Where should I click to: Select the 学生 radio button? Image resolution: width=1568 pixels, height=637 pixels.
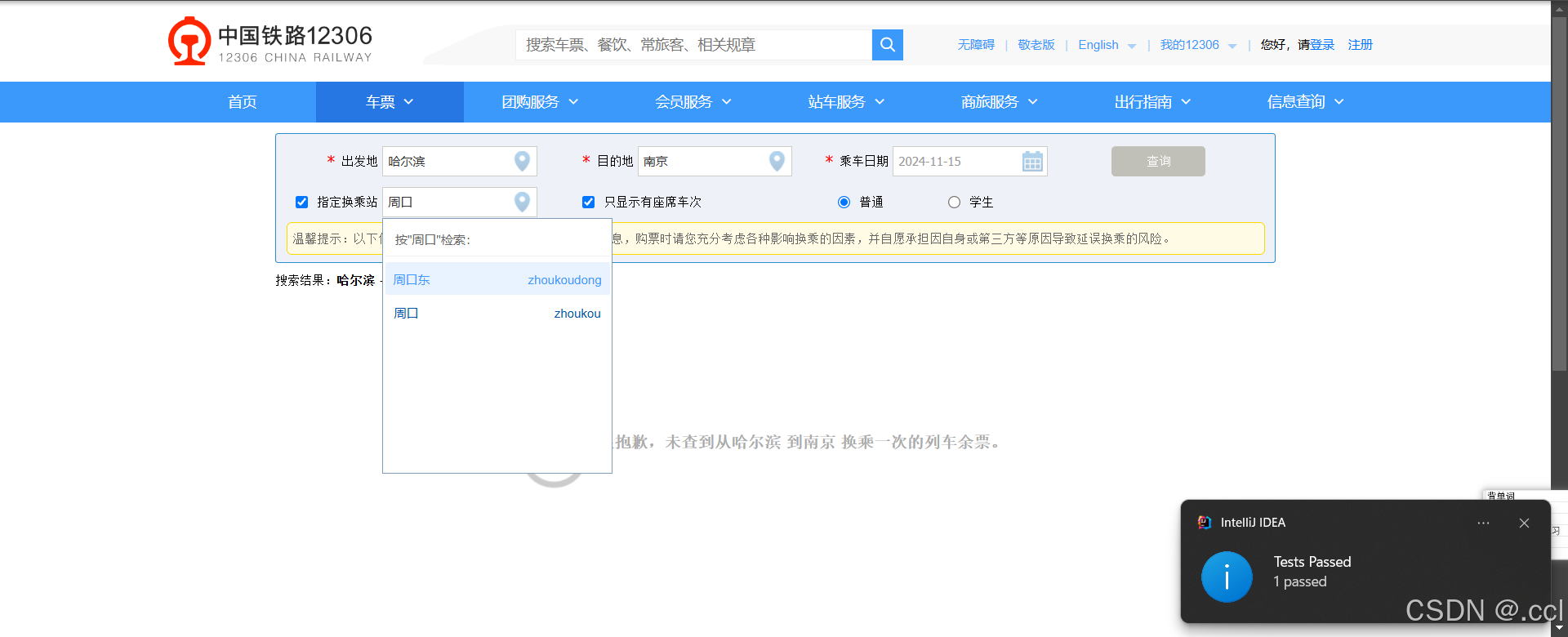[954, 202]
